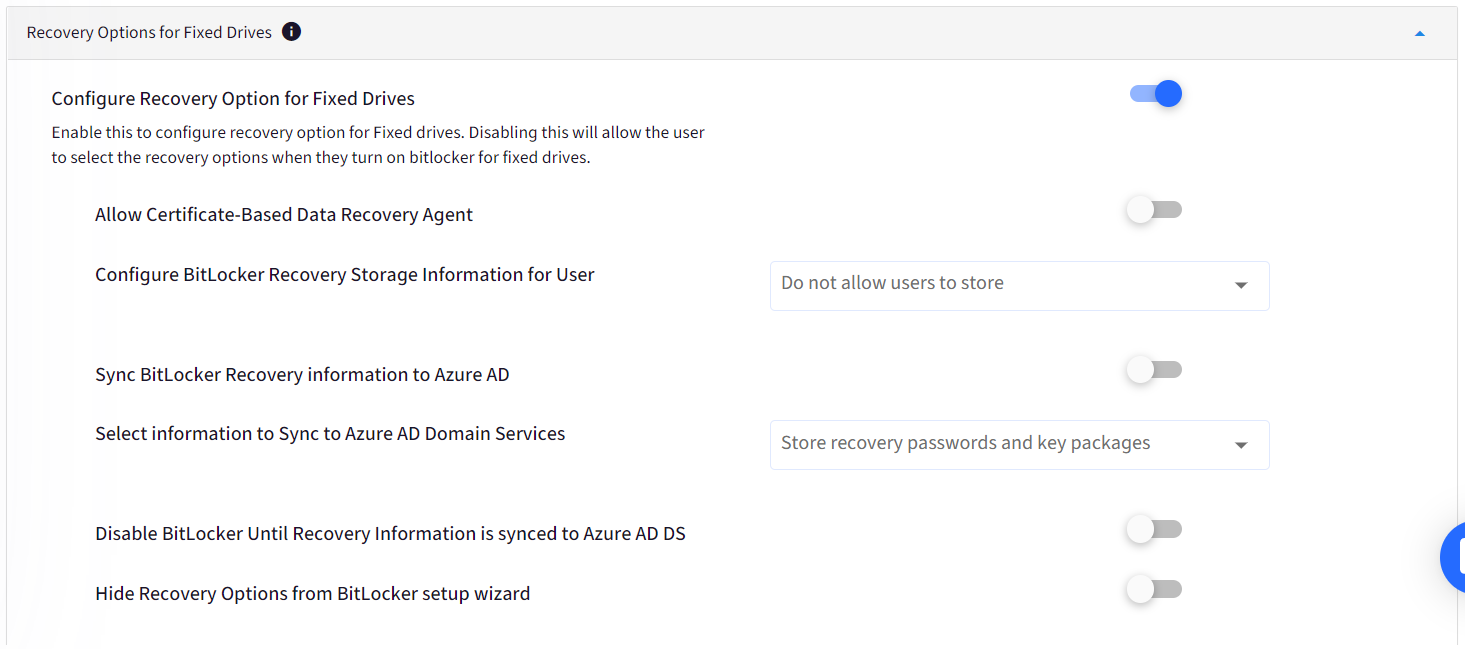Click 'Hide Recovery Options from BitLocker setup wizard' label
Screen dimensions: 1465x649
click(313, 593)
